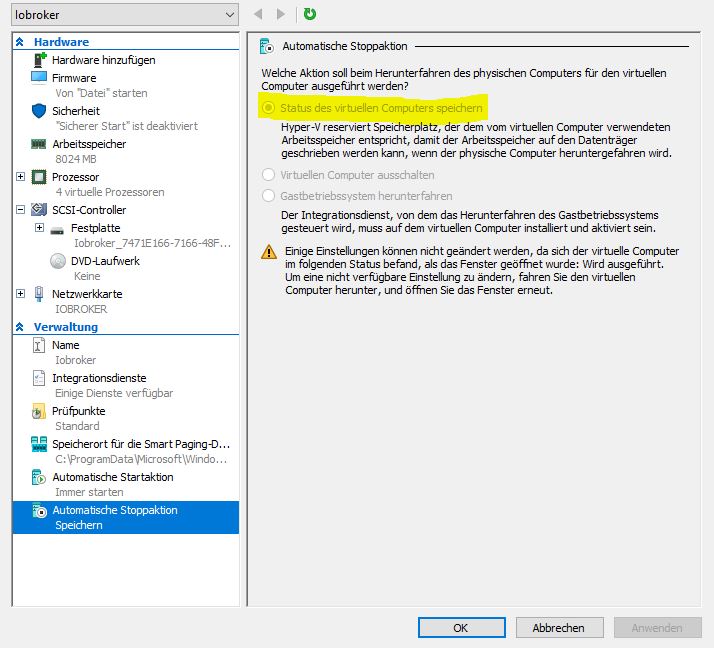Click the Sicherheit shield icon
Viewport: 714px width, 648px height.
(x=39, y=111)
